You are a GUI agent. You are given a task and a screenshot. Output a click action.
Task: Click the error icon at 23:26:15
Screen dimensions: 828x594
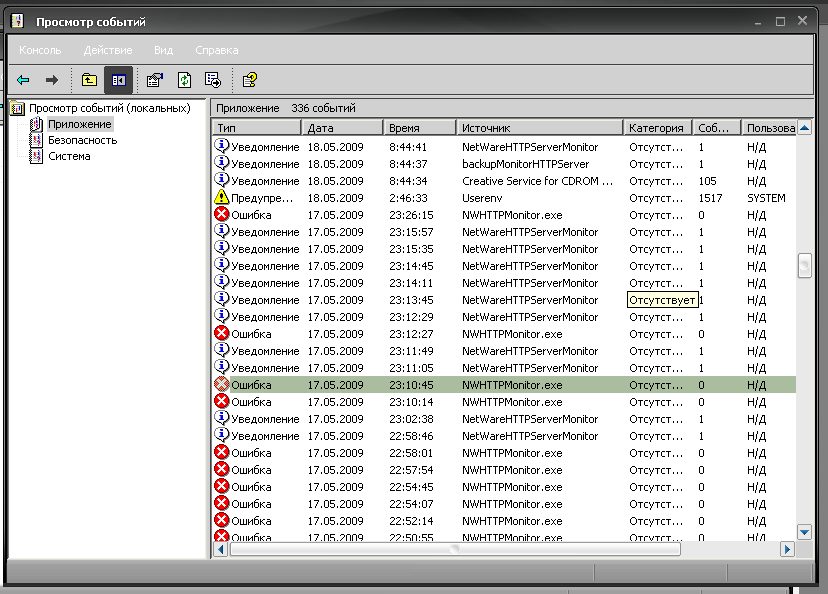pos(221,214)
